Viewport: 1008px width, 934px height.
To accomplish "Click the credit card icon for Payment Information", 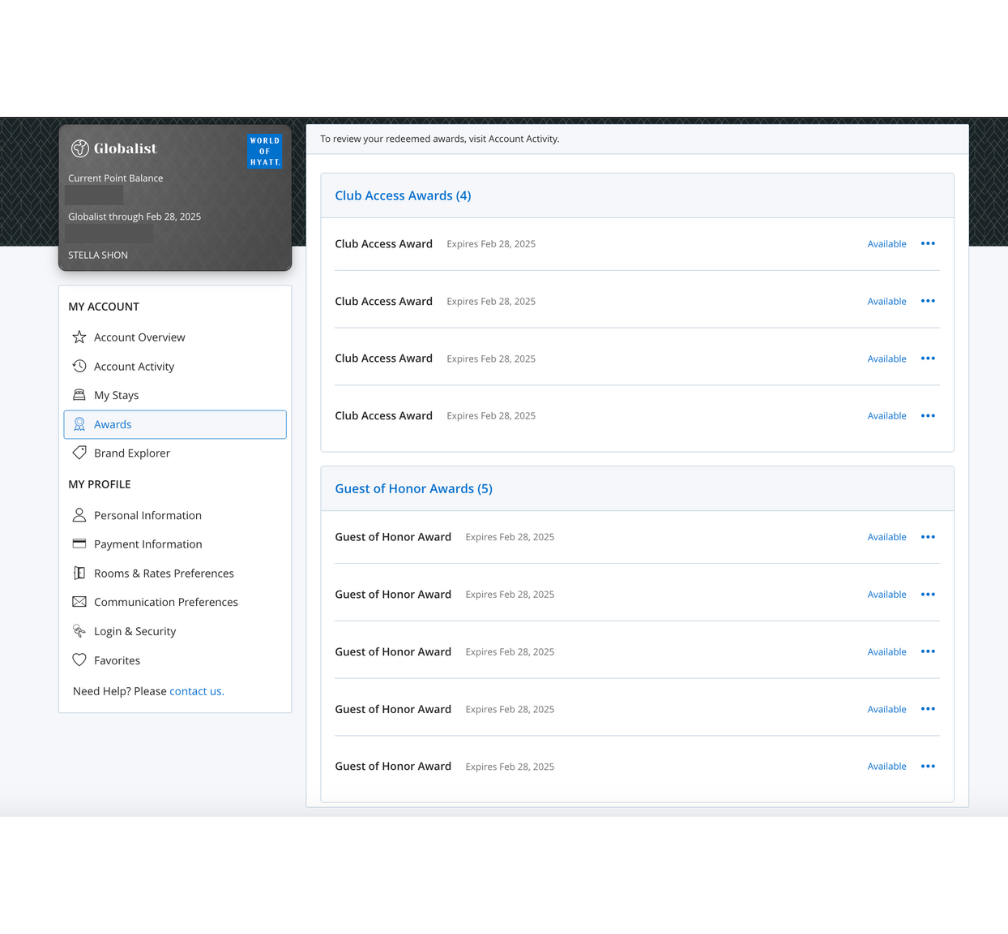I will (x=79, y=544).
